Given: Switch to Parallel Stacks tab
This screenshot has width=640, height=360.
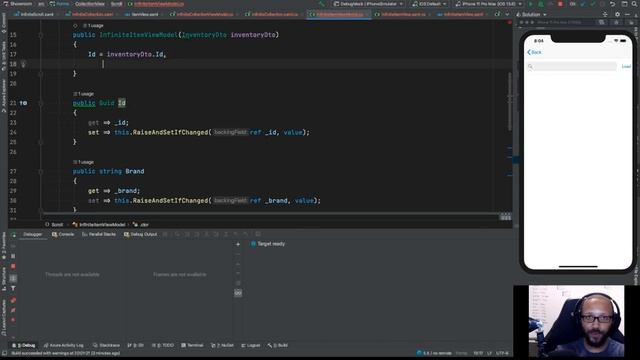Looking at the screenshot, I should click(x=99, y=234).
